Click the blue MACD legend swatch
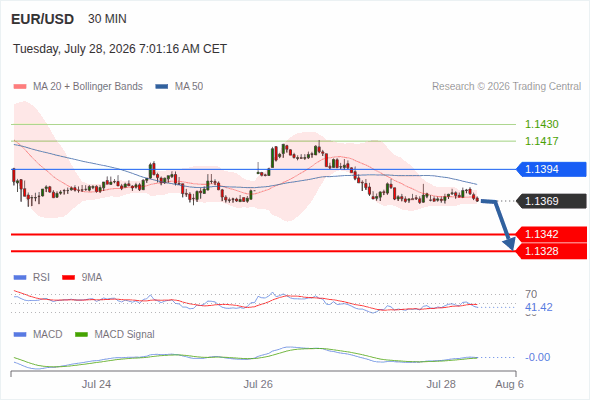590x400 pixels. click(x=20, y=335)
